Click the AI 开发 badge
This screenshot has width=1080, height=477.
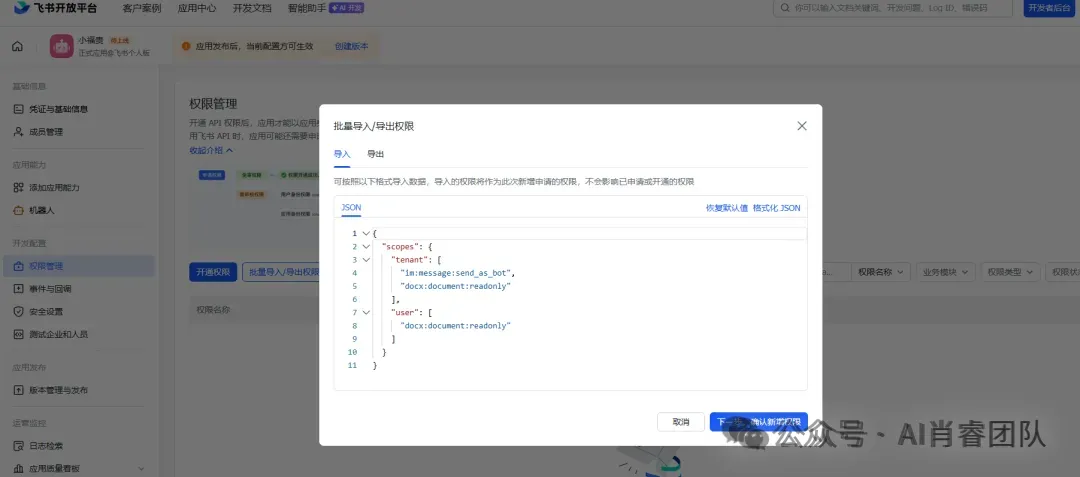click(x=347, y=8)
